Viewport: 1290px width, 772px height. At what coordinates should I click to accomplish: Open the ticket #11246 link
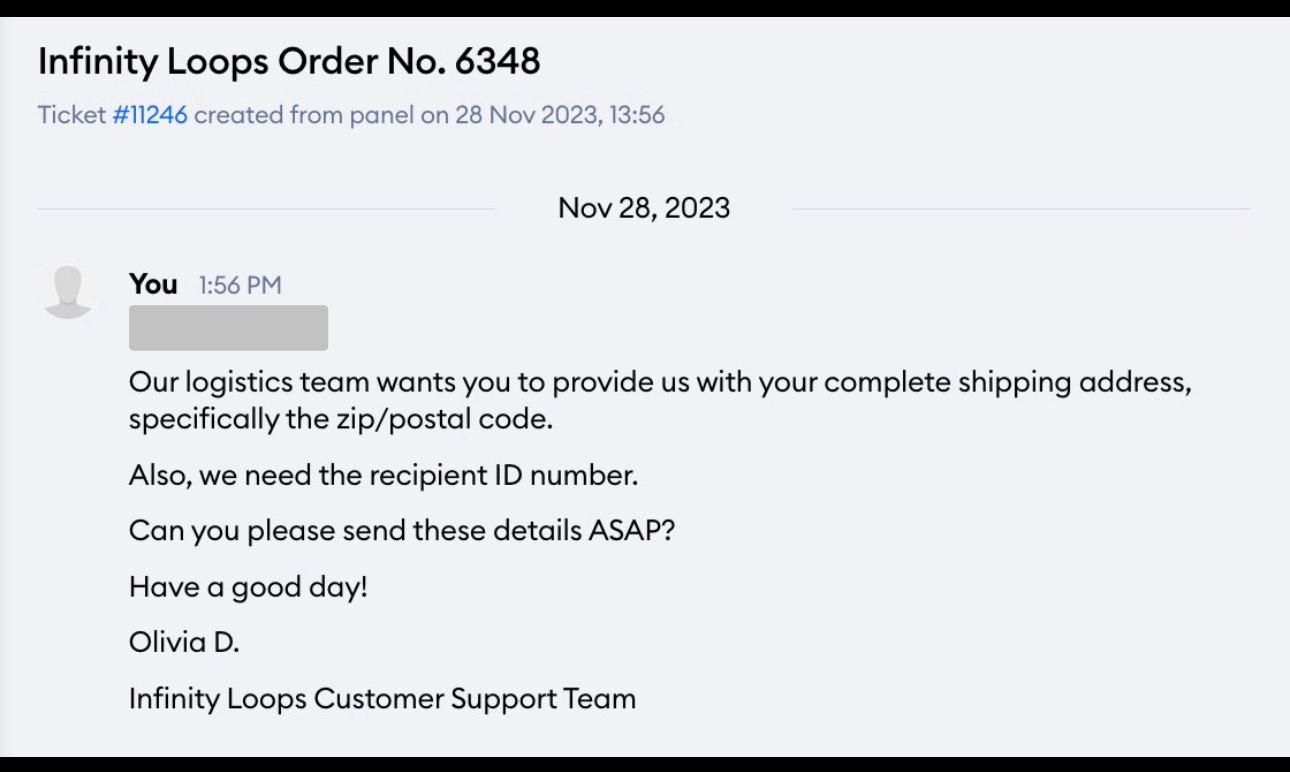(x=150, y=115)
